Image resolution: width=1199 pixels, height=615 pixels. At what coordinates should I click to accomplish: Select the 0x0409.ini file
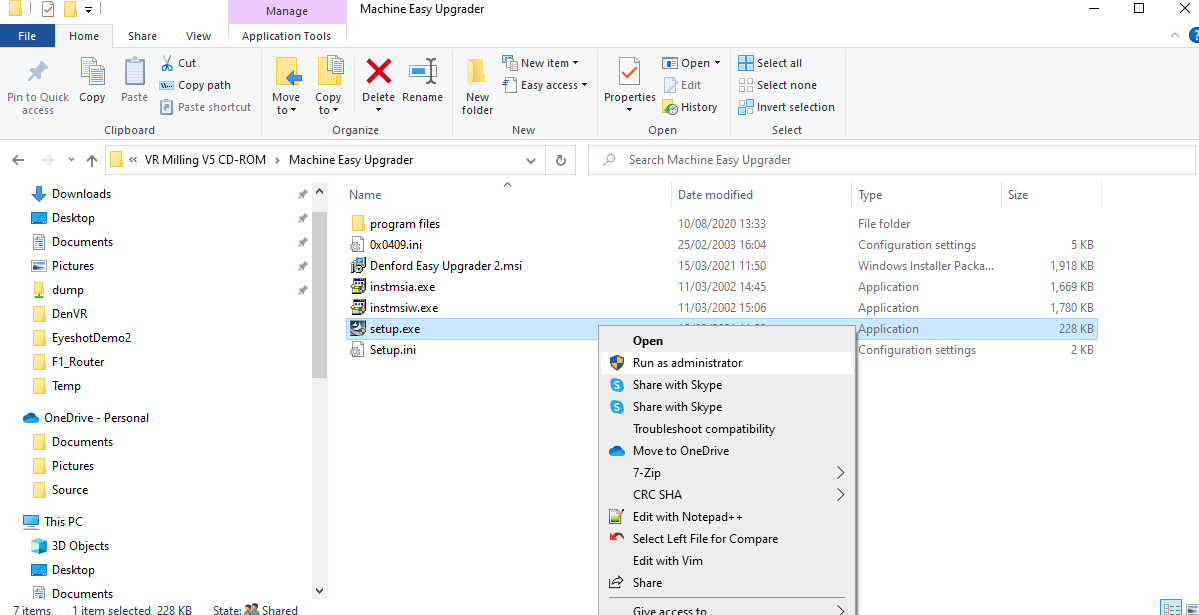396,245
